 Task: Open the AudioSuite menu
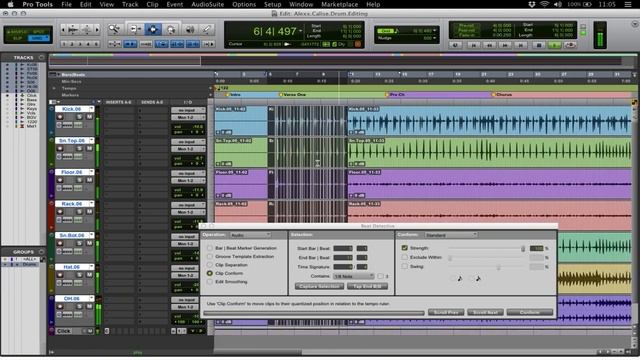point(207,4)
